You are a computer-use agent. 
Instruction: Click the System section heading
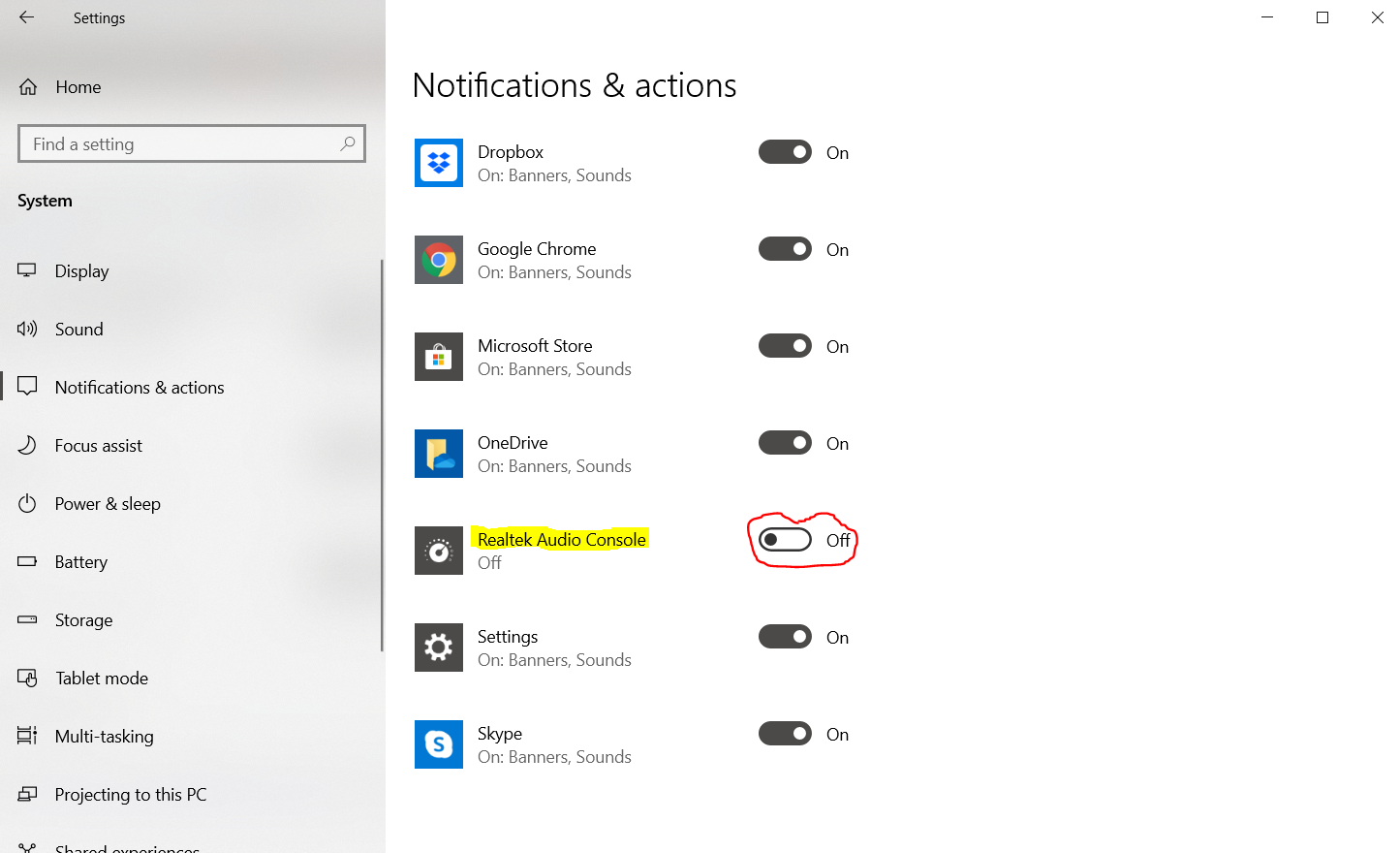pos(45,201)
